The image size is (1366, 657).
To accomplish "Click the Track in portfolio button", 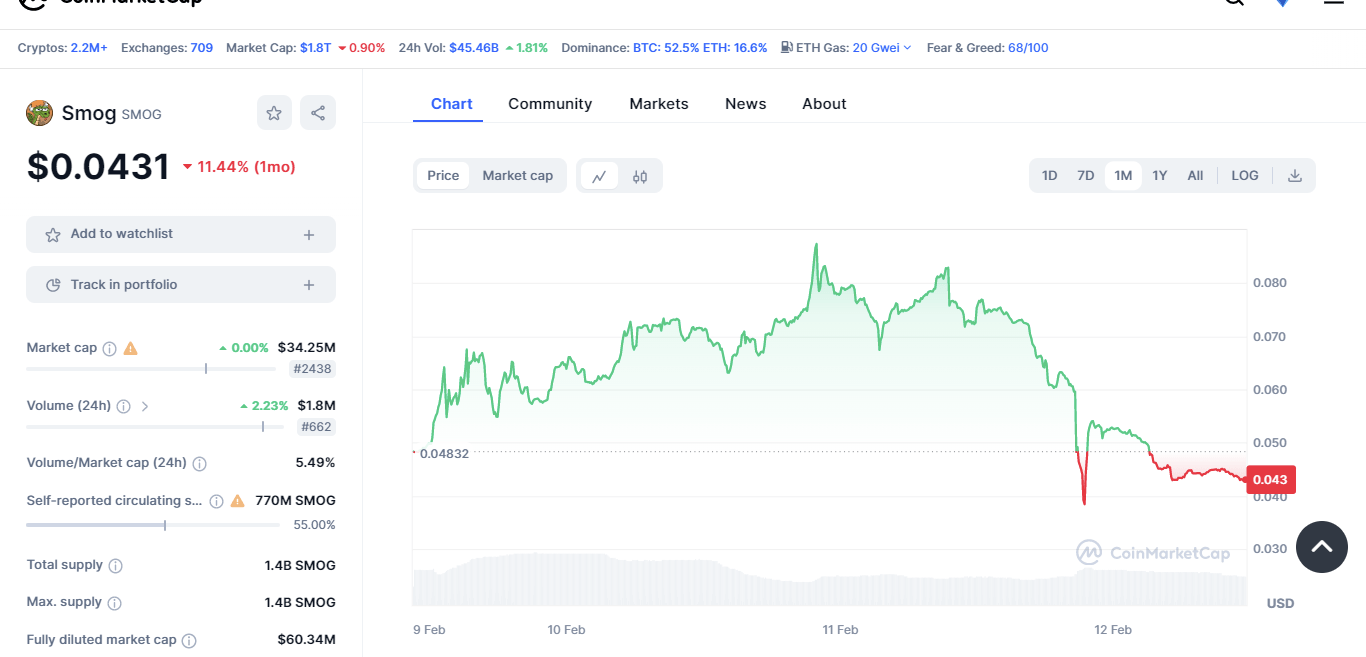I will pyautogui.click(x=181, y=285).
